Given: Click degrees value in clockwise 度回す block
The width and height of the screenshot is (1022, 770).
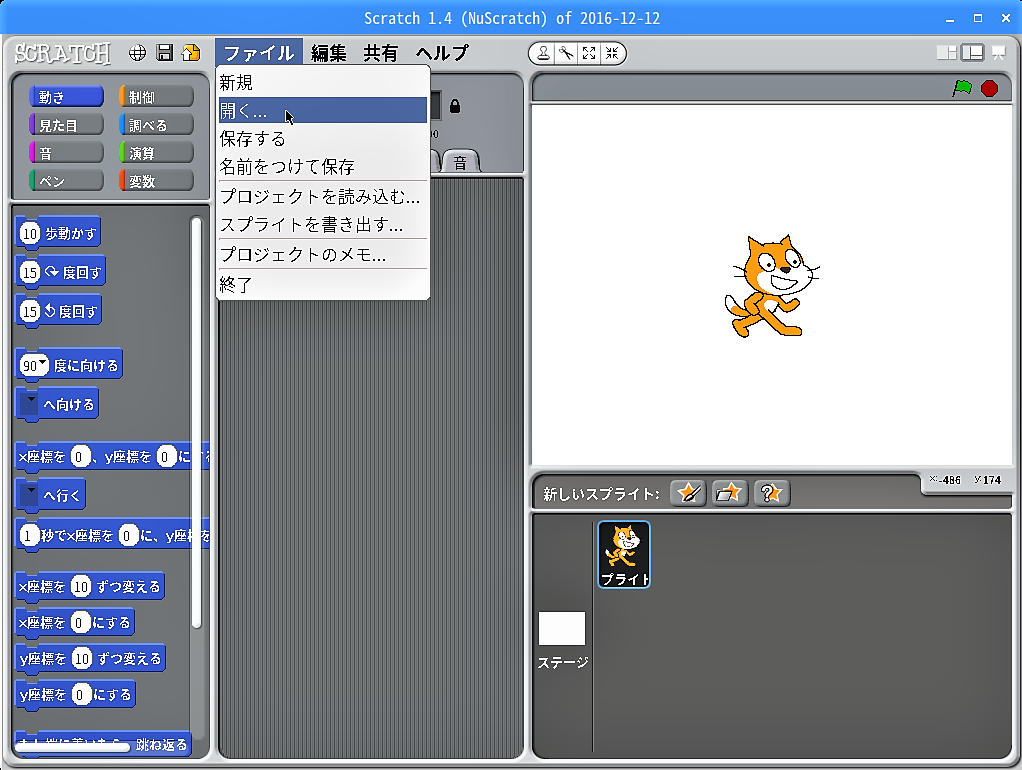Looking at the screenshot, I should pyautogui.click(x=30, y=272).
